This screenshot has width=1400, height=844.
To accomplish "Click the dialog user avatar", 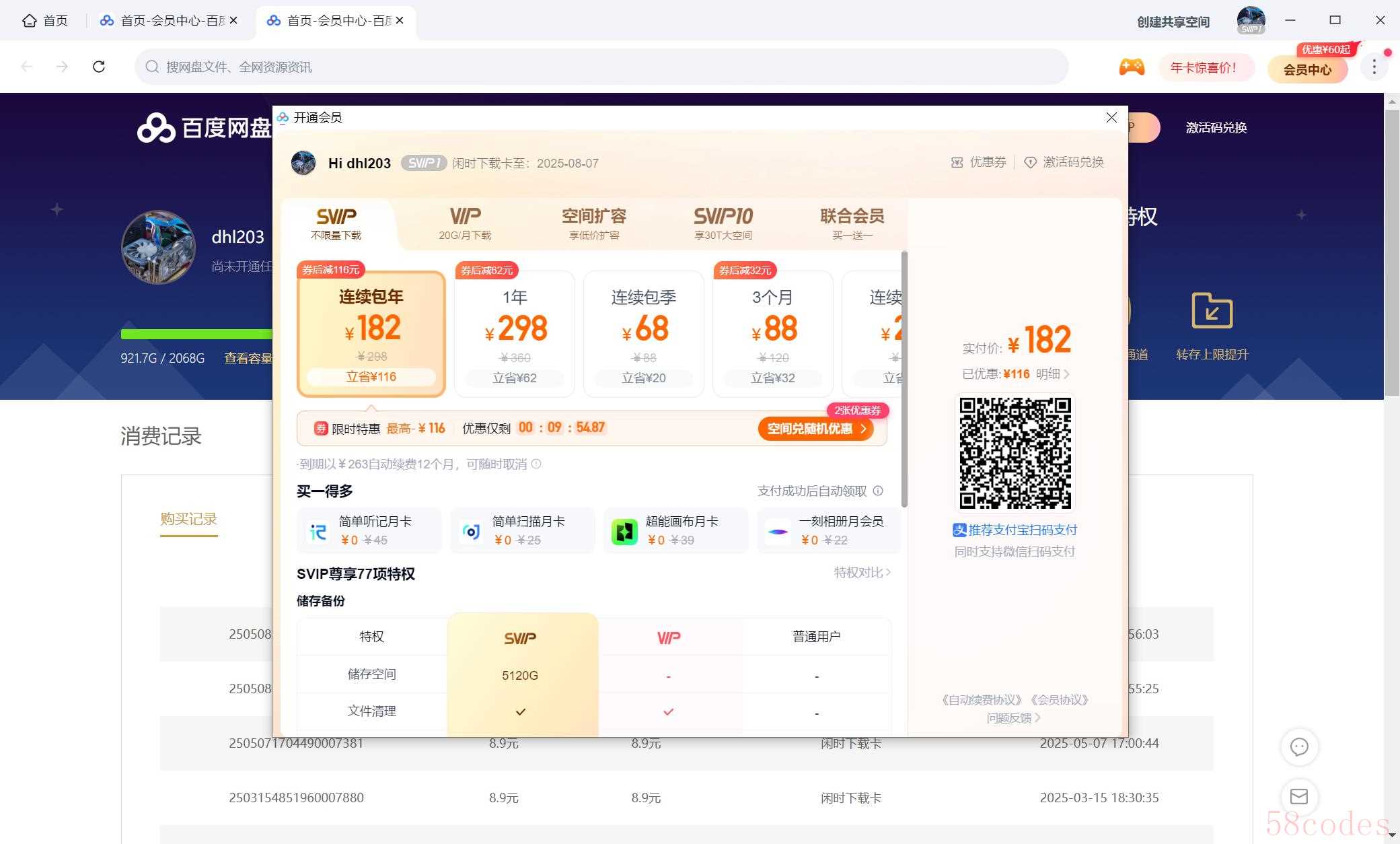I will 303,163.
